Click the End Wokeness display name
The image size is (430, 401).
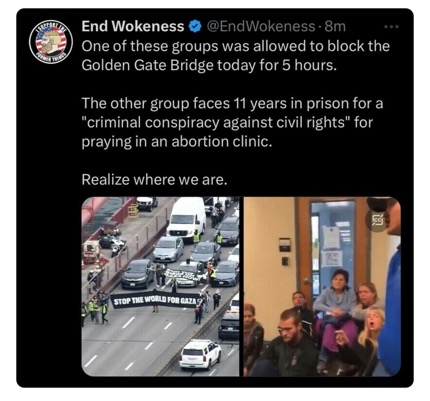133,26
